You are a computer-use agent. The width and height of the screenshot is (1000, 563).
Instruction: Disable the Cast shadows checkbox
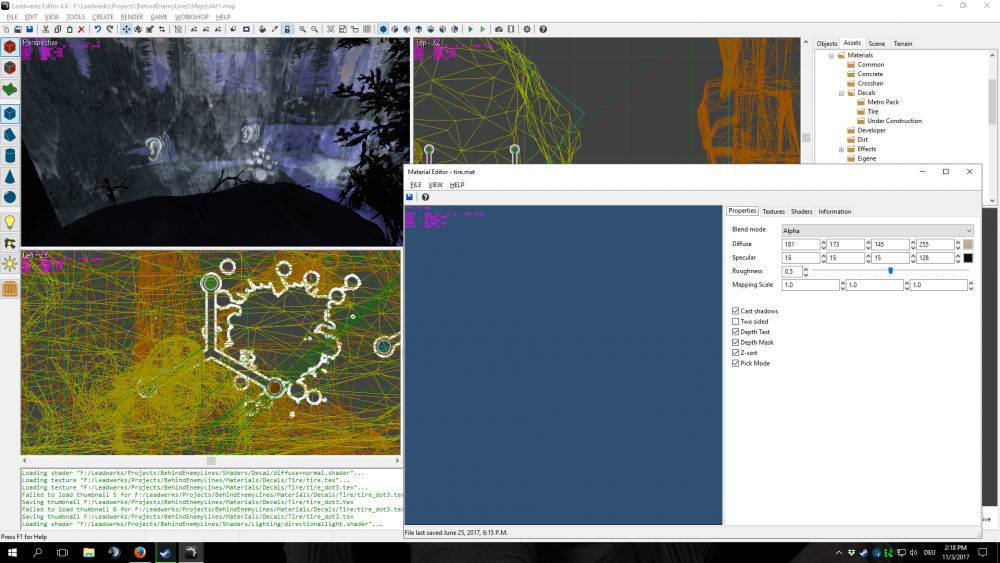736,311
